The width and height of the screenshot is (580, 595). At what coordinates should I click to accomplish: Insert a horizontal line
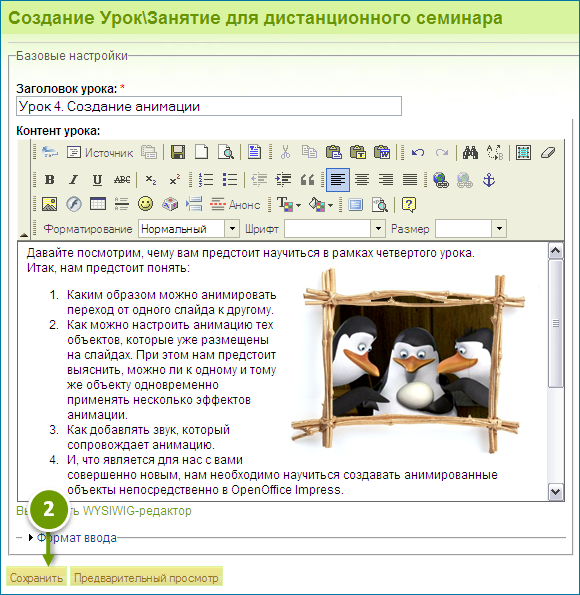(122, 204)
